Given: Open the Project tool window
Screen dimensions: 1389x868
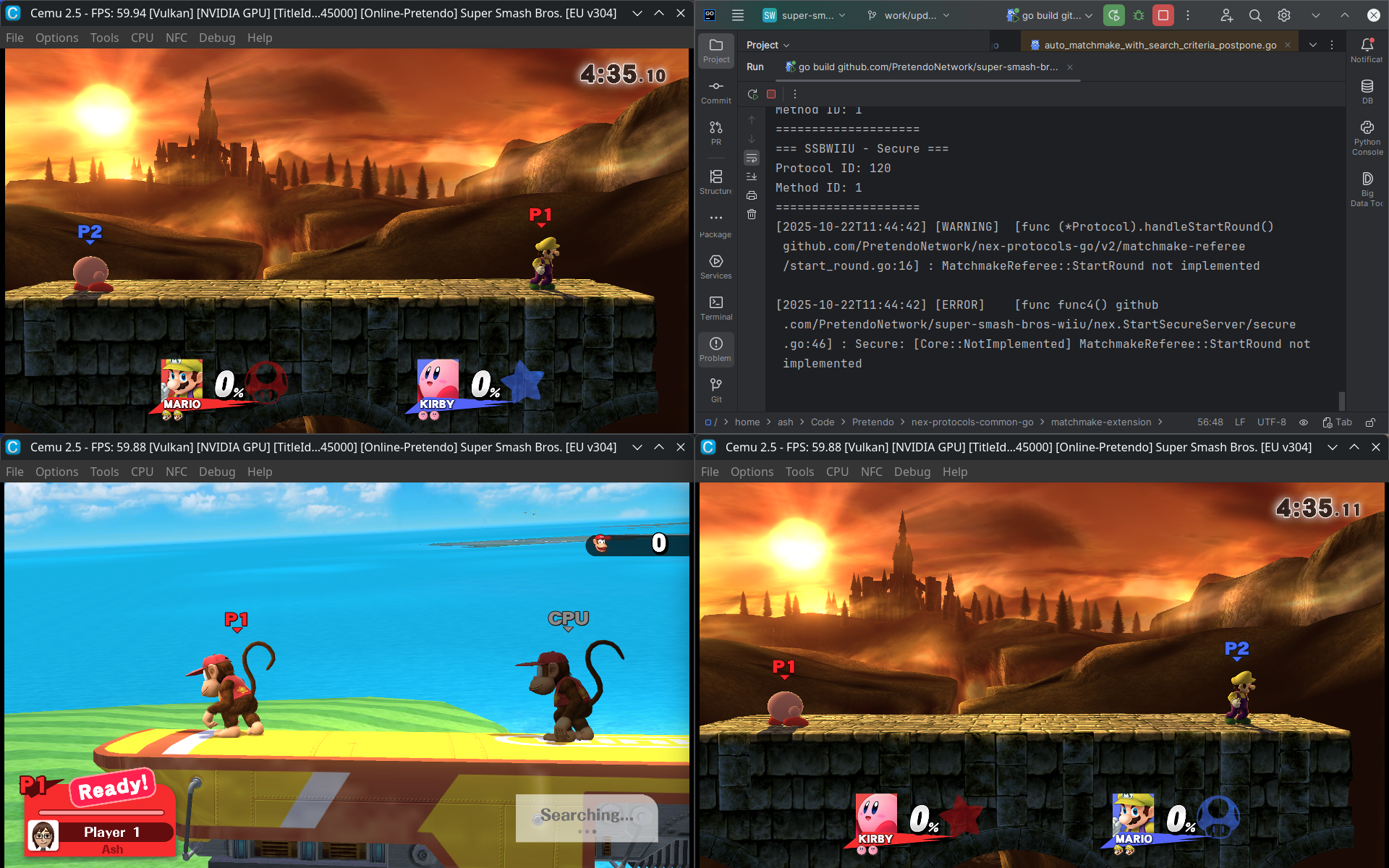Looking at the screenshot, I should click(x=716, y=51).
